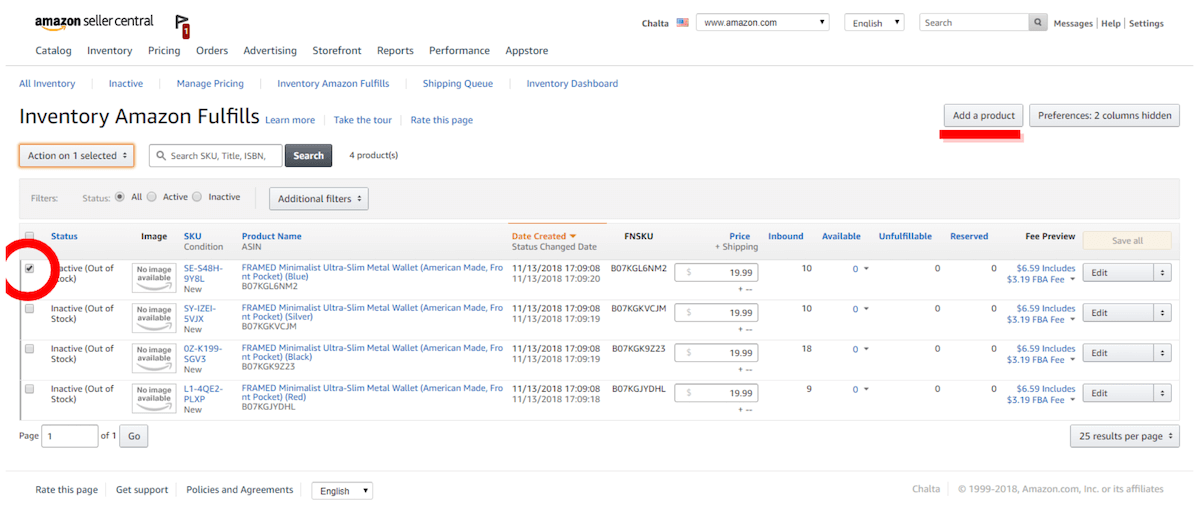
Task: Click the Add a product button
Action: (984, 115)
